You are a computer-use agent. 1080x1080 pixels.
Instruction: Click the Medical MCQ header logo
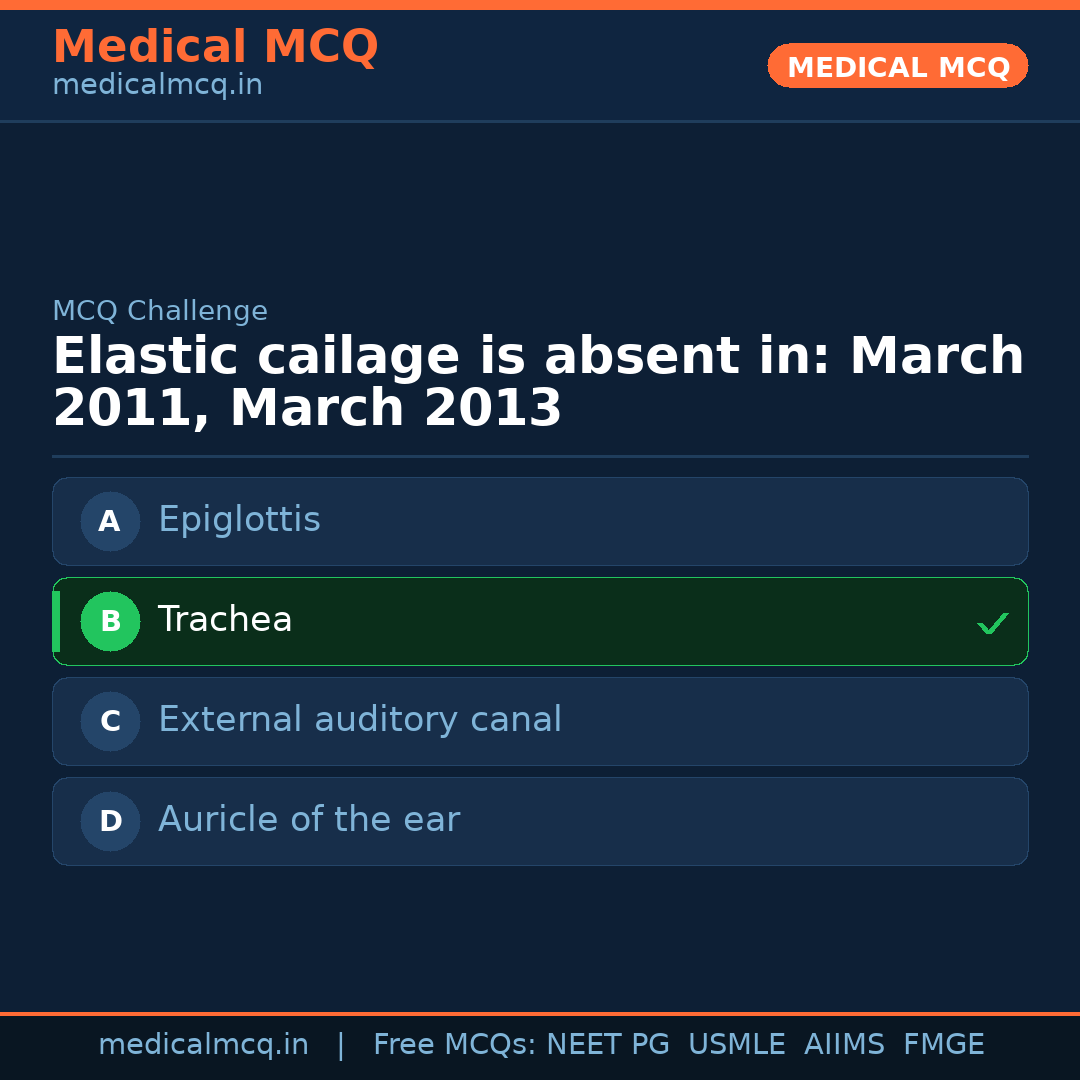click(x=215, y=47)
